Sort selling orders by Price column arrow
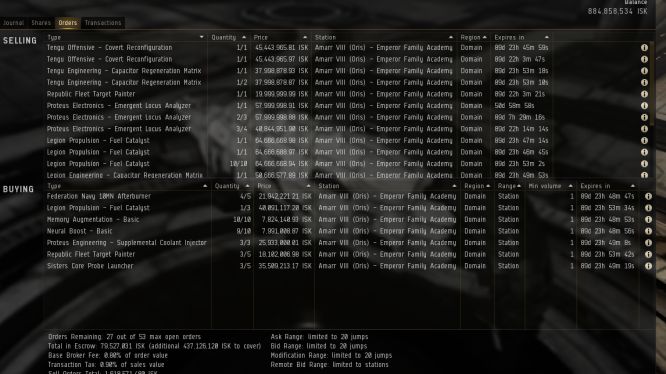Viewport: 666px width, 374px height. point(305,37)
